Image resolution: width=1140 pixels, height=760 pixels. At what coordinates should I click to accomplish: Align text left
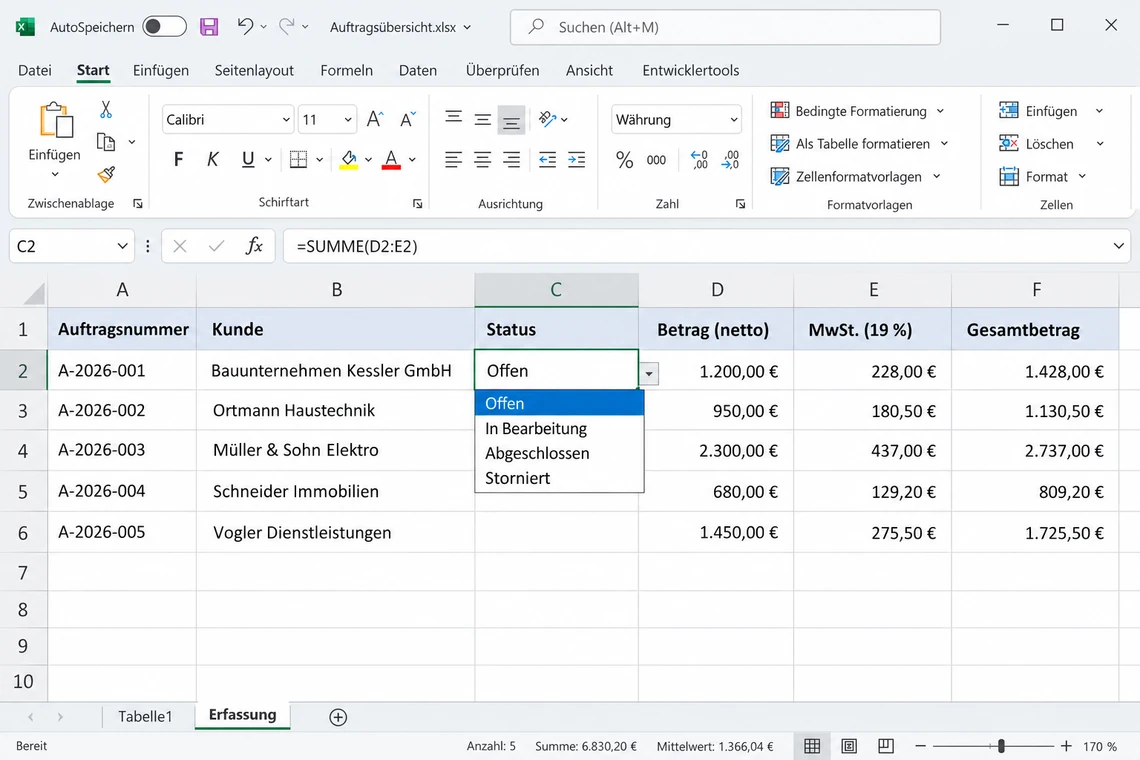click(454, 160)
